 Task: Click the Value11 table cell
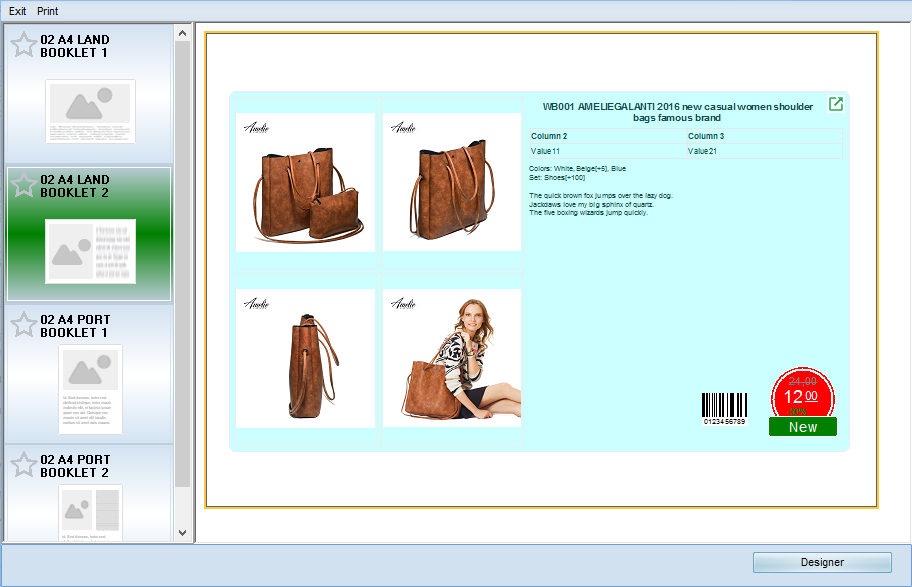click(608, 151)
